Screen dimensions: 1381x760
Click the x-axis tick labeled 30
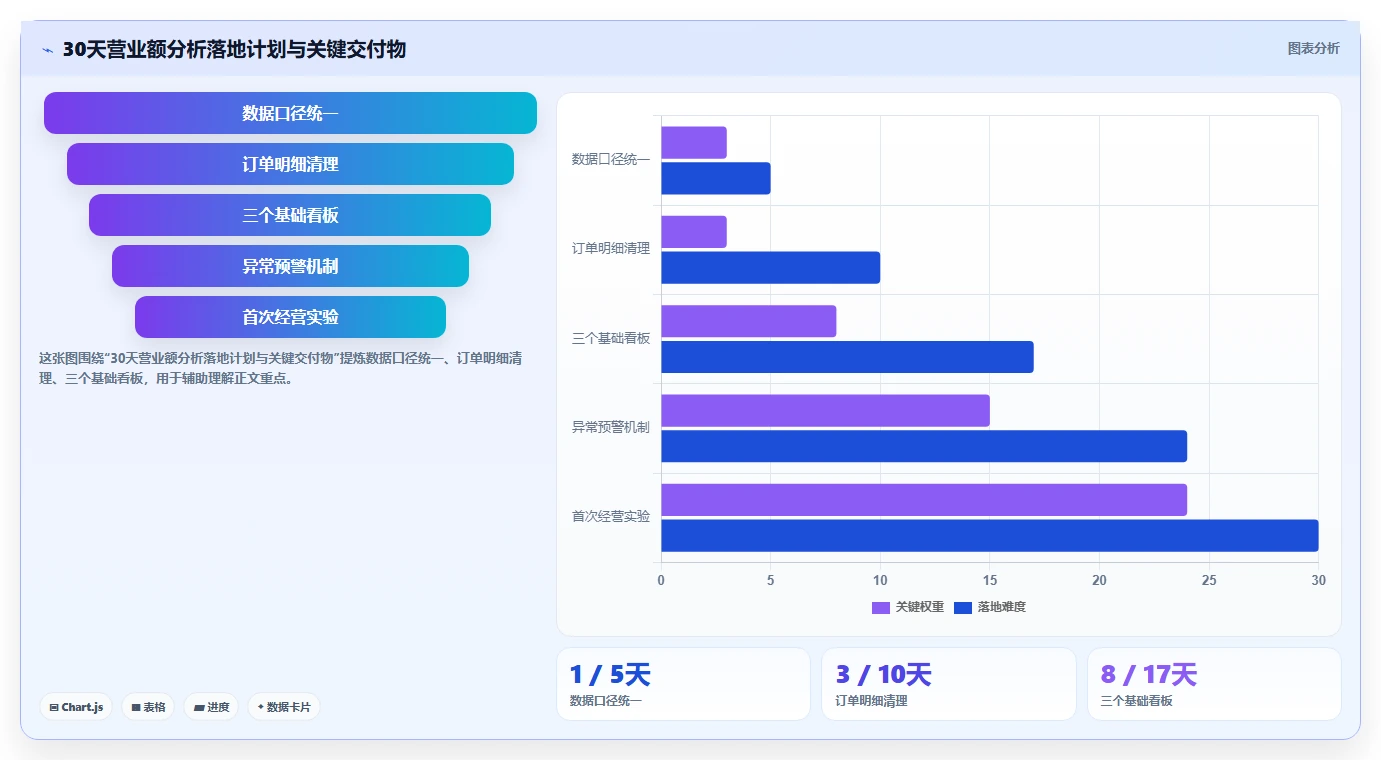[1318, 580]
